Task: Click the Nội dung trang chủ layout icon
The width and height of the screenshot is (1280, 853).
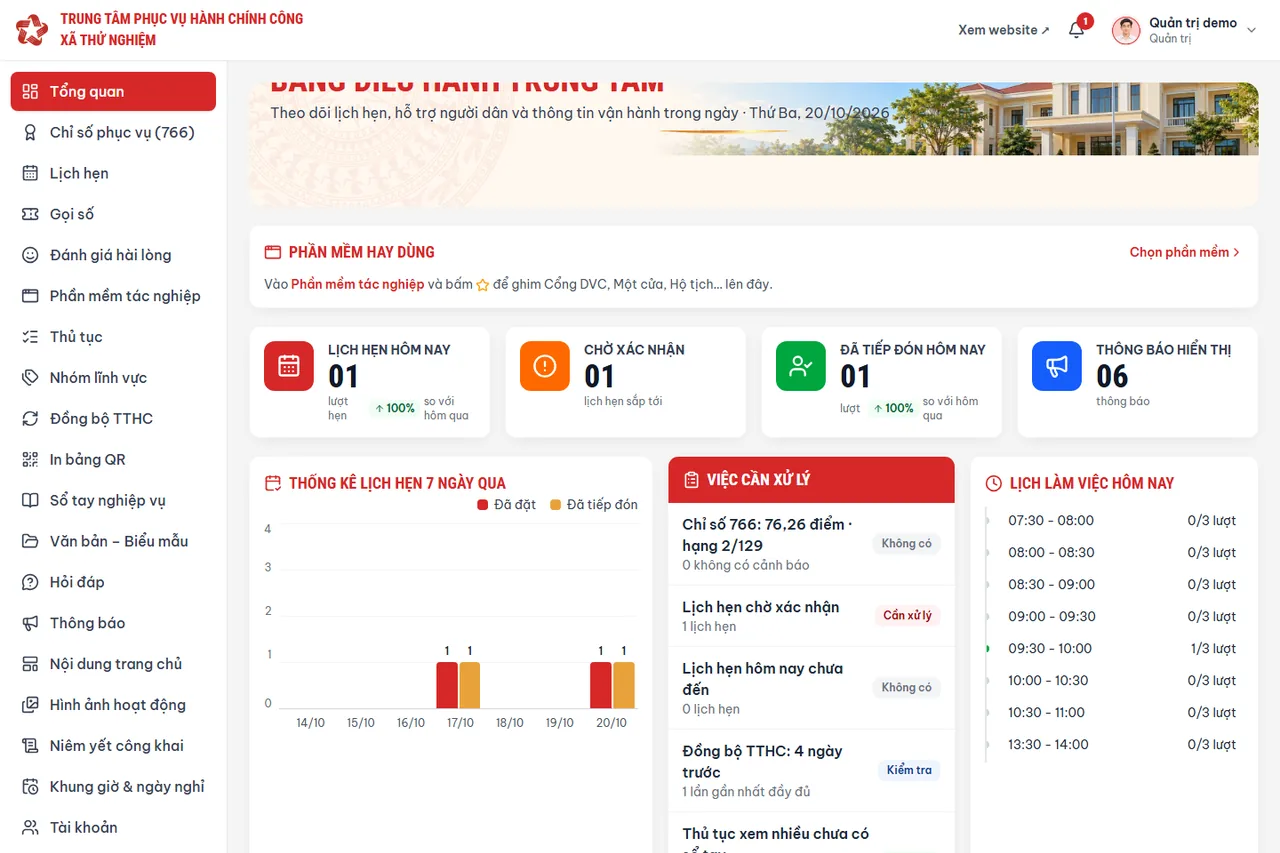Action: (30, 664)
